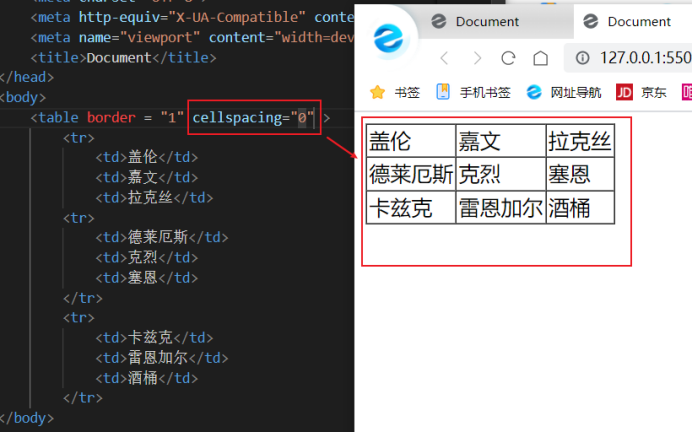693x433 pixels.
Task: Click the address bar showing 127.0.0.1
Action: [628, 58]
